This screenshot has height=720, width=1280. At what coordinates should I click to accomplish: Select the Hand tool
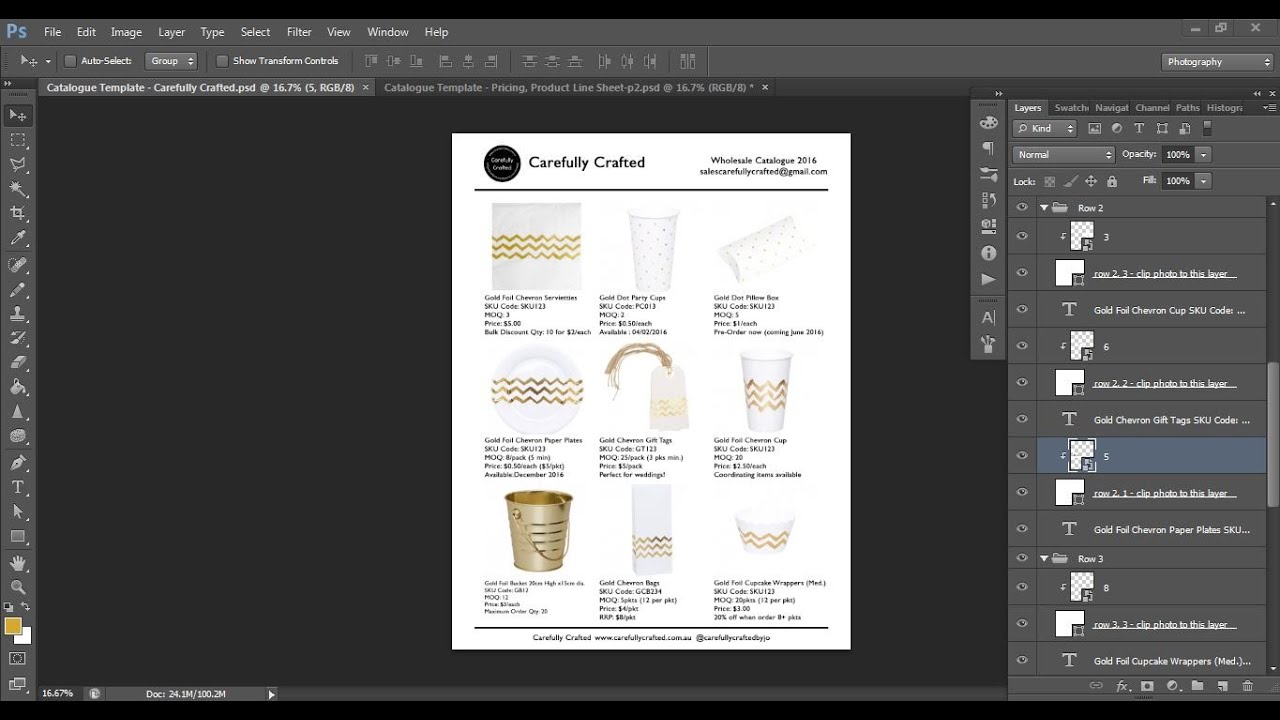point(18,564)
